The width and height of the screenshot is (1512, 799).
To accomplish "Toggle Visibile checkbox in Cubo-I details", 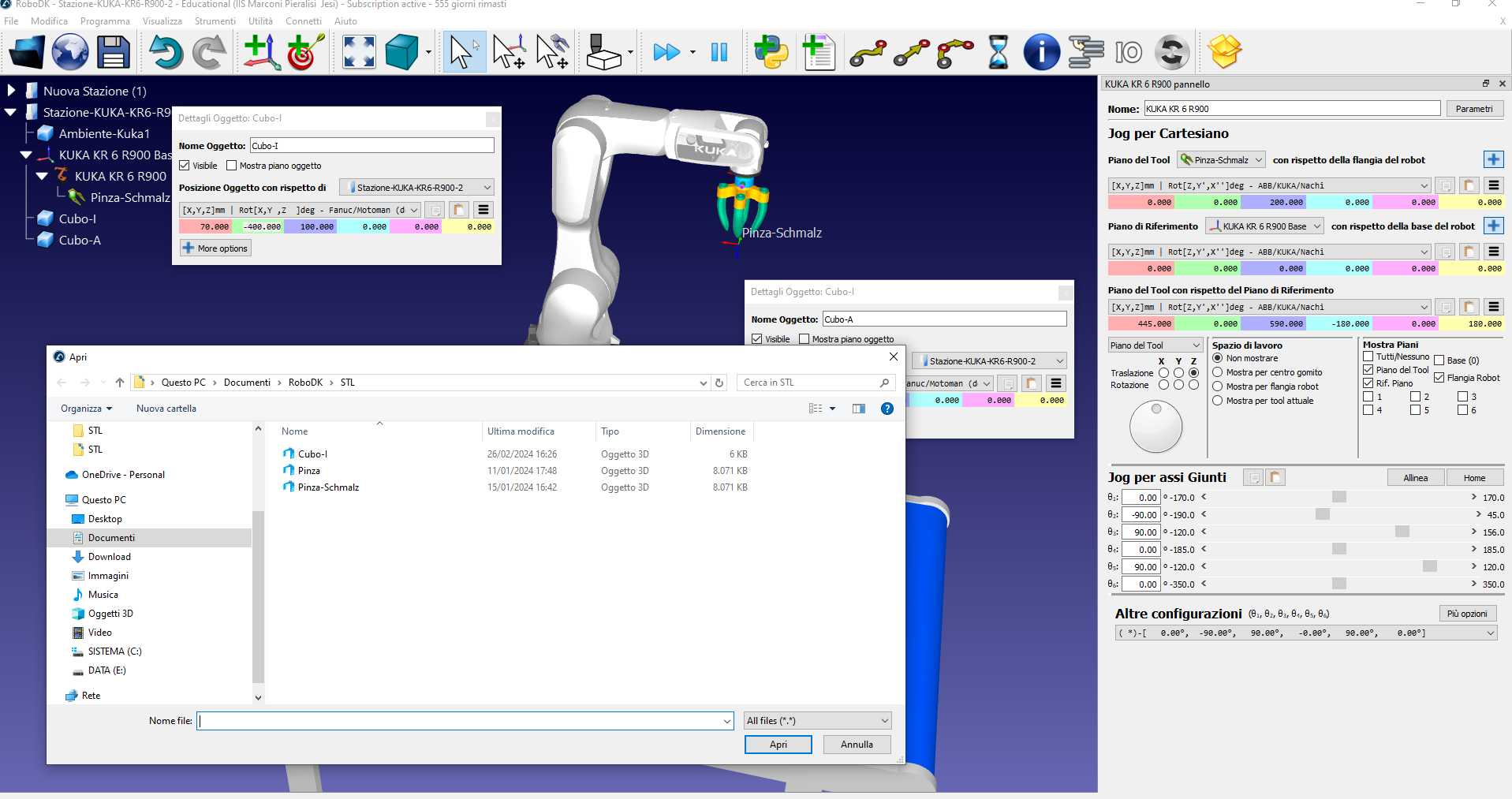I will 185,166.
